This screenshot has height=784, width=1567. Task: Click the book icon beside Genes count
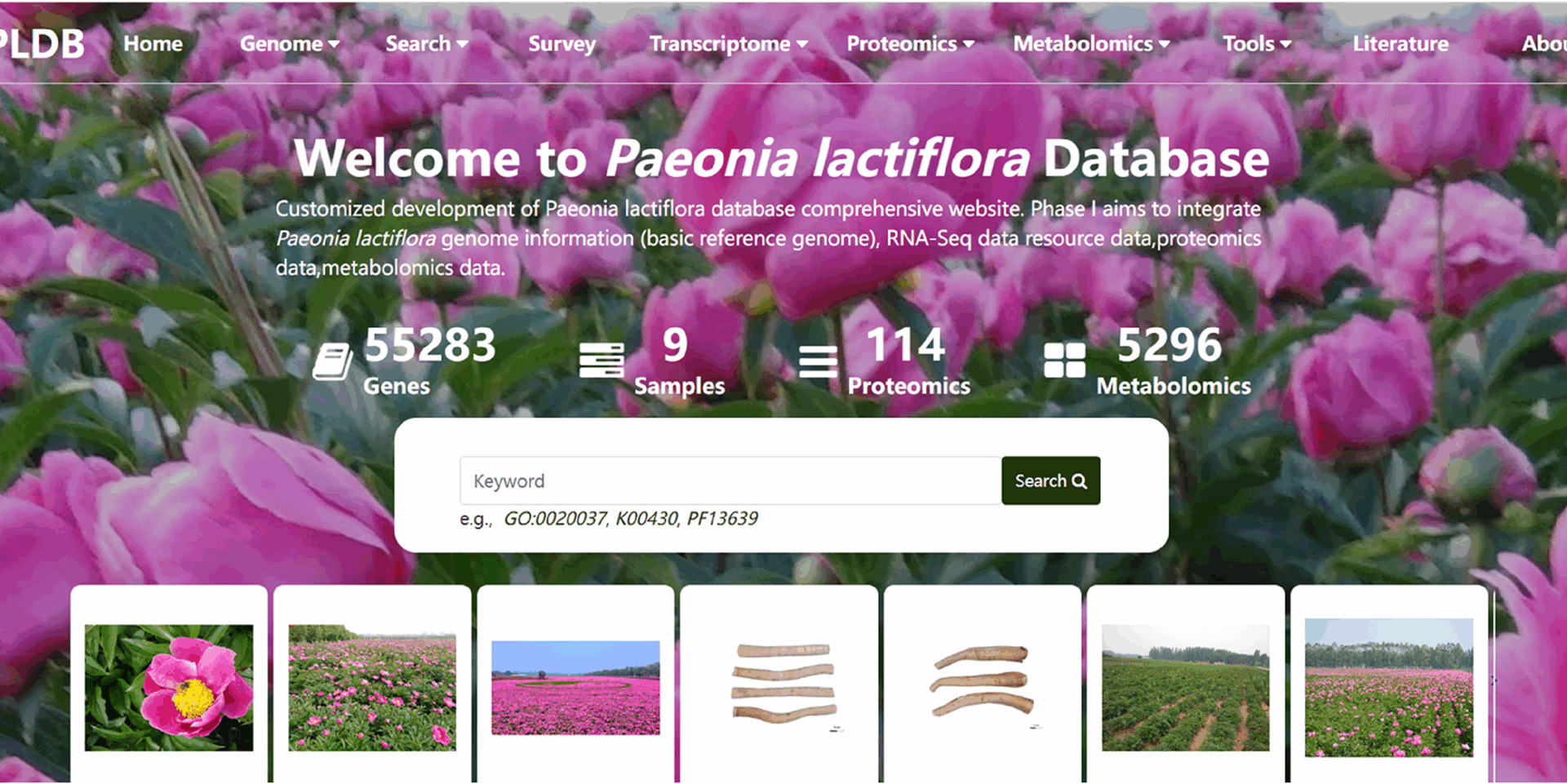pyautogui.click(x=332, y=361)
